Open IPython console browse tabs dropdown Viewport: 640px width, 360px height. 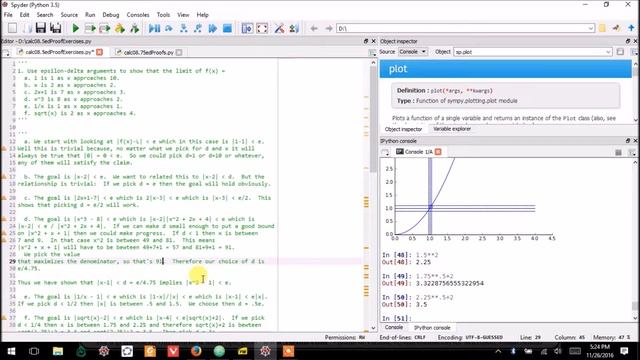tap(385, 152)
